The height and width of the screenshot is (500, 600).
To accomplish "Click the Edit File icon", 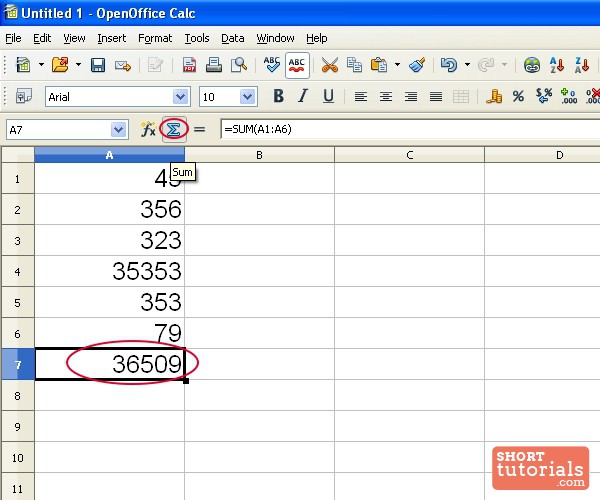I will pos(155,65).
